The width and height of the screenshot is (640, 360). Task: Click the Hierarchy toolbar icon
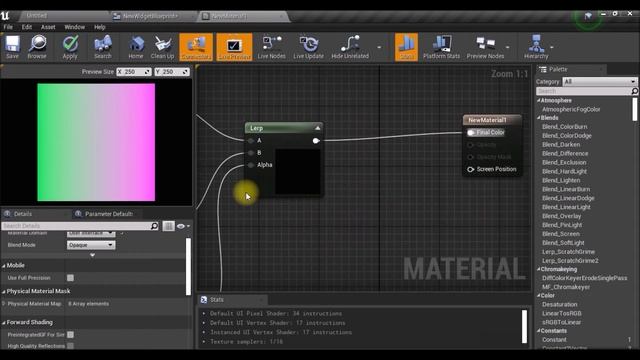[536, 47]
